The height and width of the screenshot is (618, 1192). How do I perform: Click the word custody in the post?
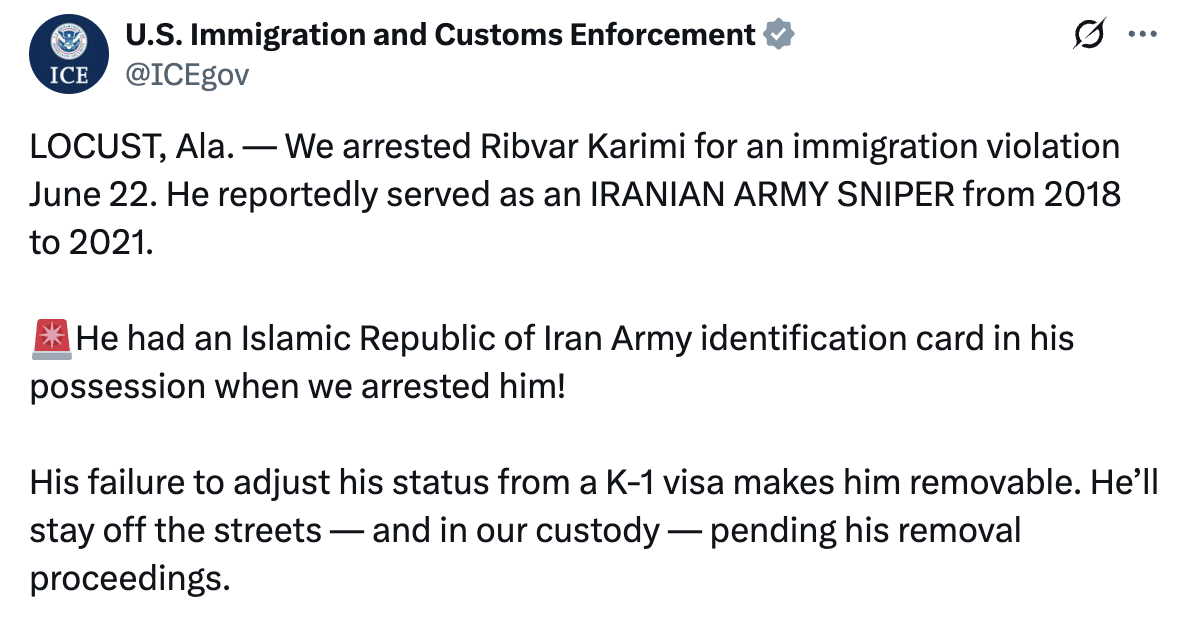(x=597, y=531)
